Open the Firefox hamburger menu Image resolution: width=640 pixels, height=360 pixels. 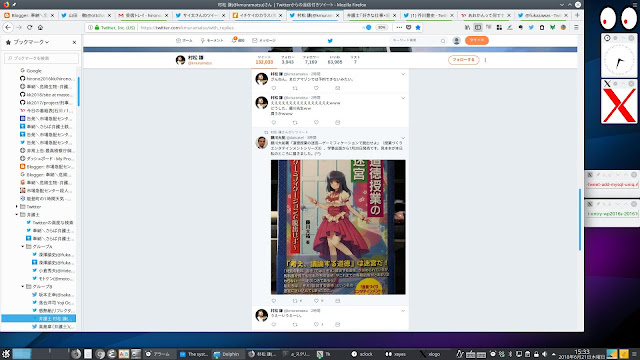[576, 27]
